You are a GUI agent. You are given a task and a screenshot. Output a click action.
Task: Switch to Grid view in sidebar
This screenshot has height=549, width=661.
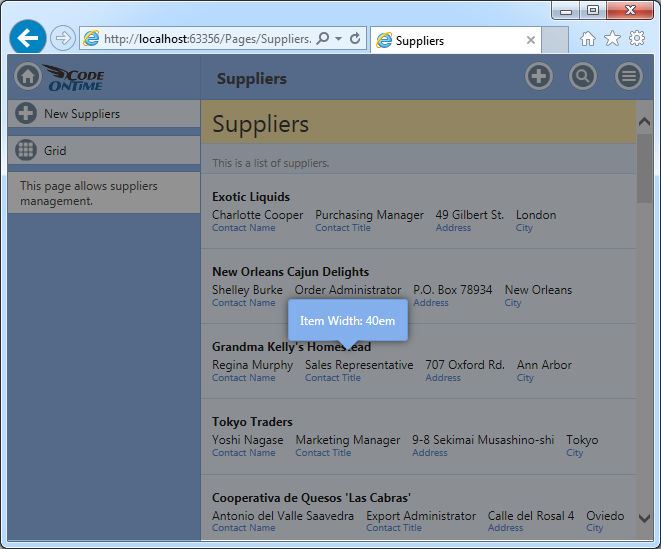[55, 151]
